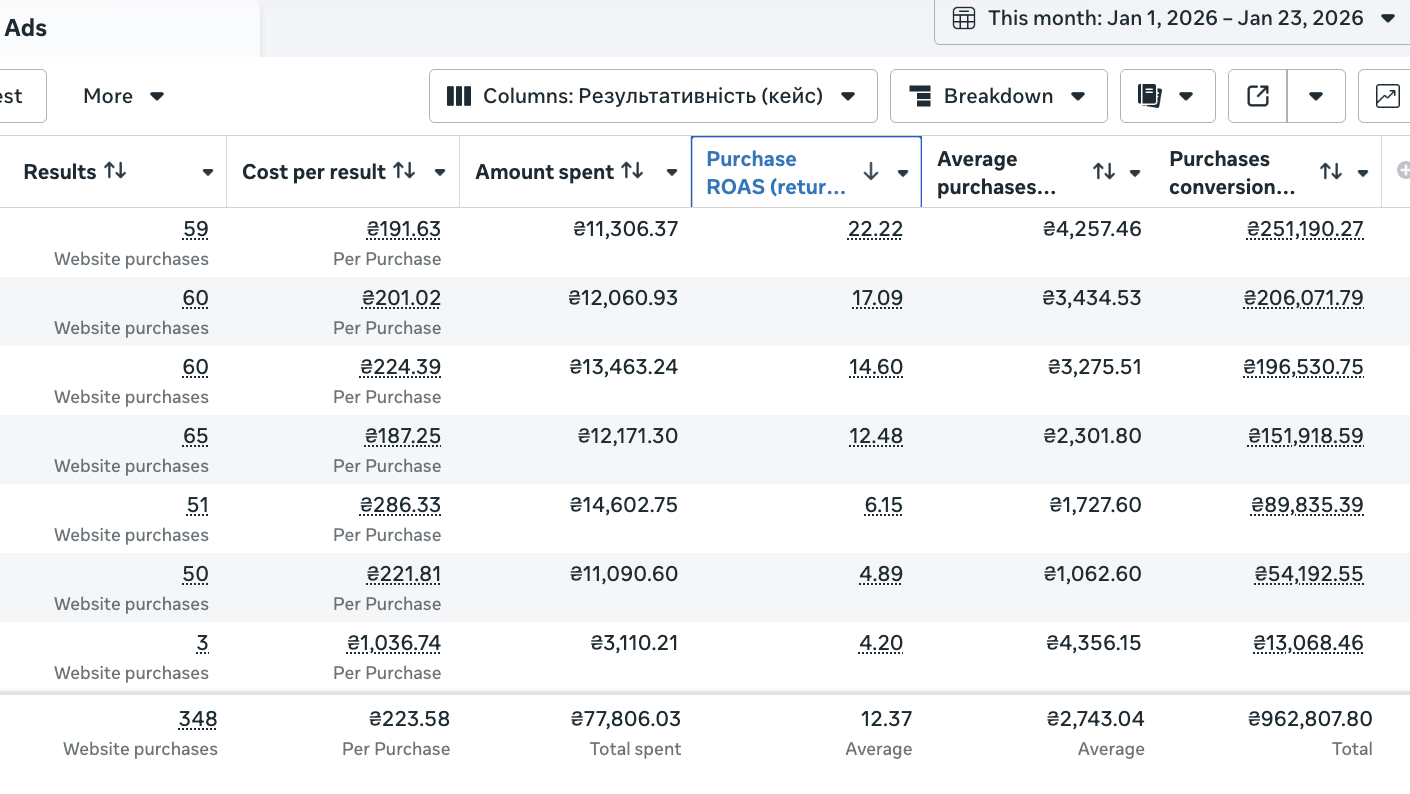The width and height of the screenshot is (1410, 794).
Task: Click the 65 results value
Action: click(x=196, y=436)
